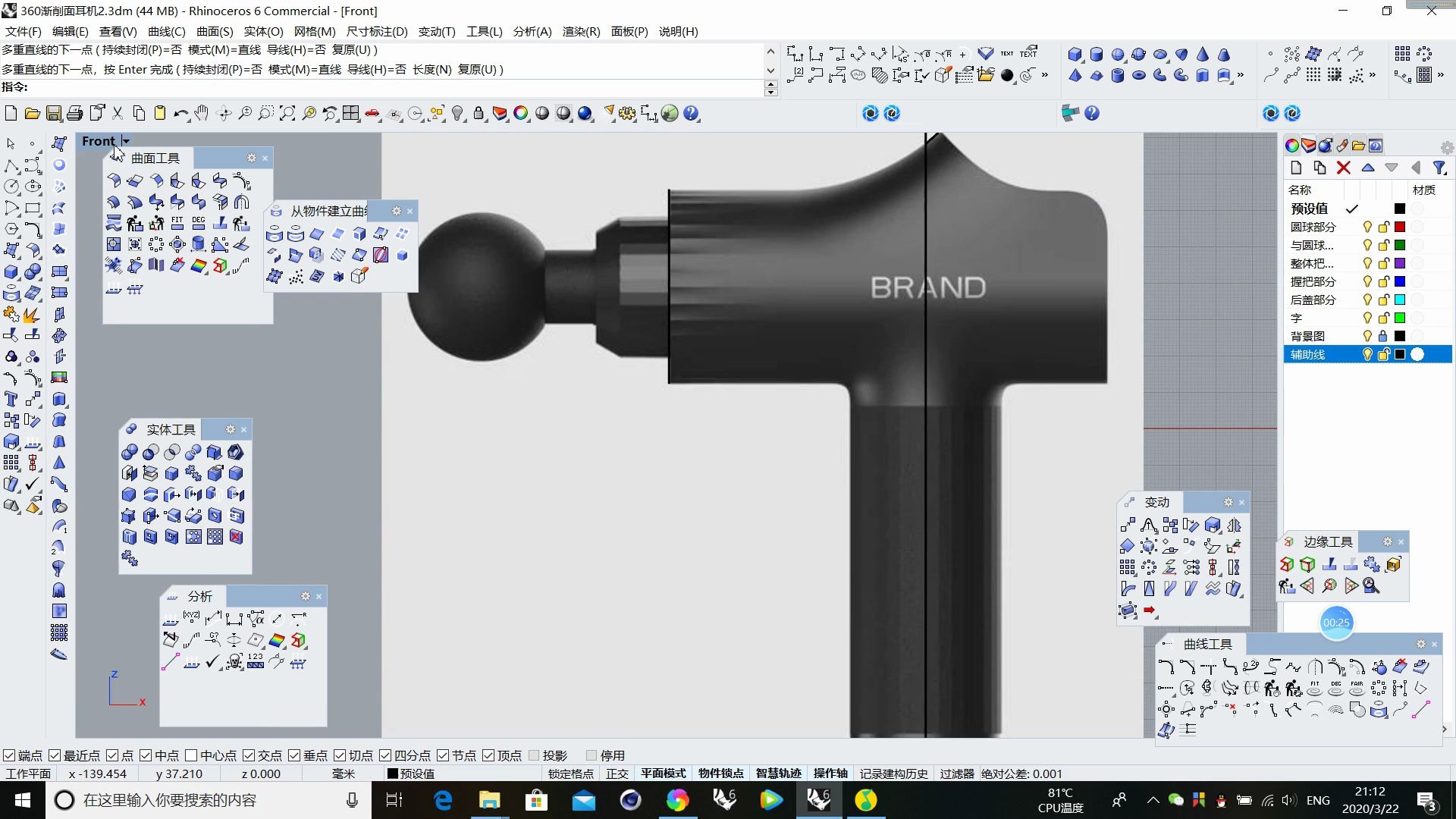The image size is (1456, 819).
Task: Toggle the 四分点 osnap checkbox
Action: pyautogui.click(x=385, y=755)
